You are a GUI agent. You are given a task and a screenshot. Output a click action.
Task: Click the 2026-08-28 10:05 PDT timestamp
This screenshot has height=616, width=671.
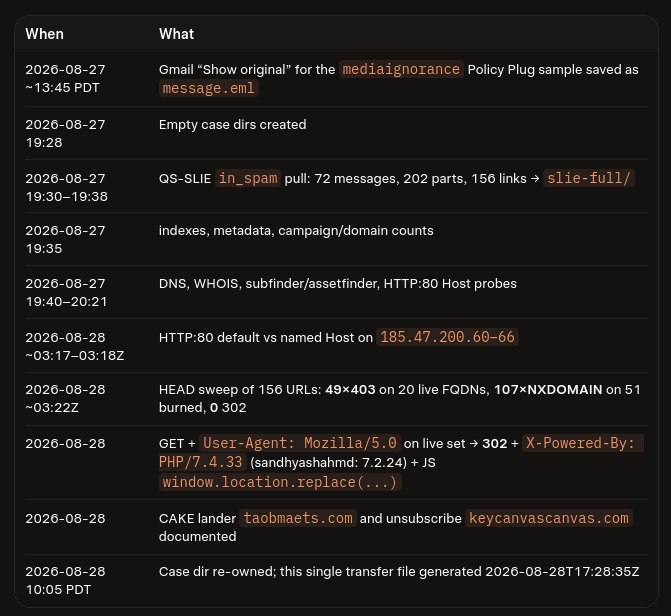(65, 580)
